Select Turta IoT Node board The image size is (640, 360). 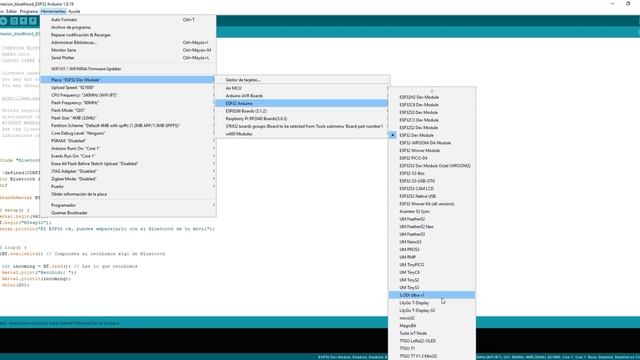pyautogui.click(x=432, y=333)
